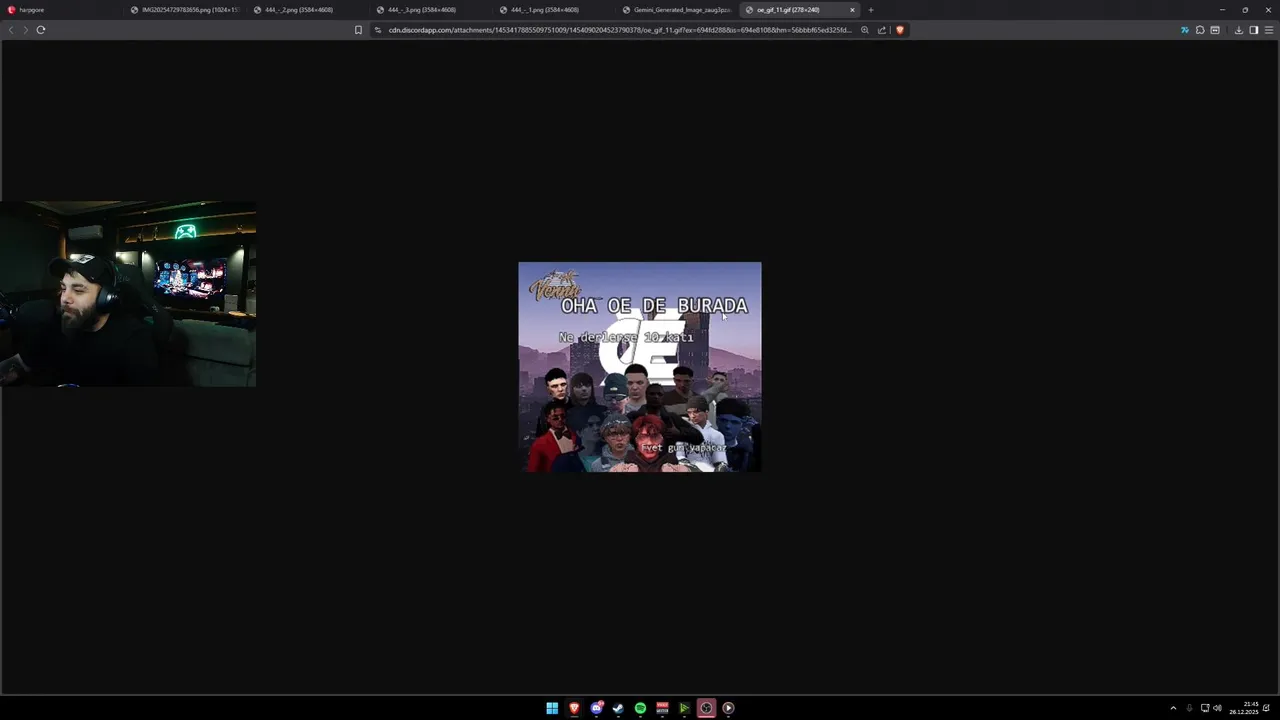Share this page via the share icon
Image resolution: width=1280 pixels, height=720 pixels.
tap(882, 30)
